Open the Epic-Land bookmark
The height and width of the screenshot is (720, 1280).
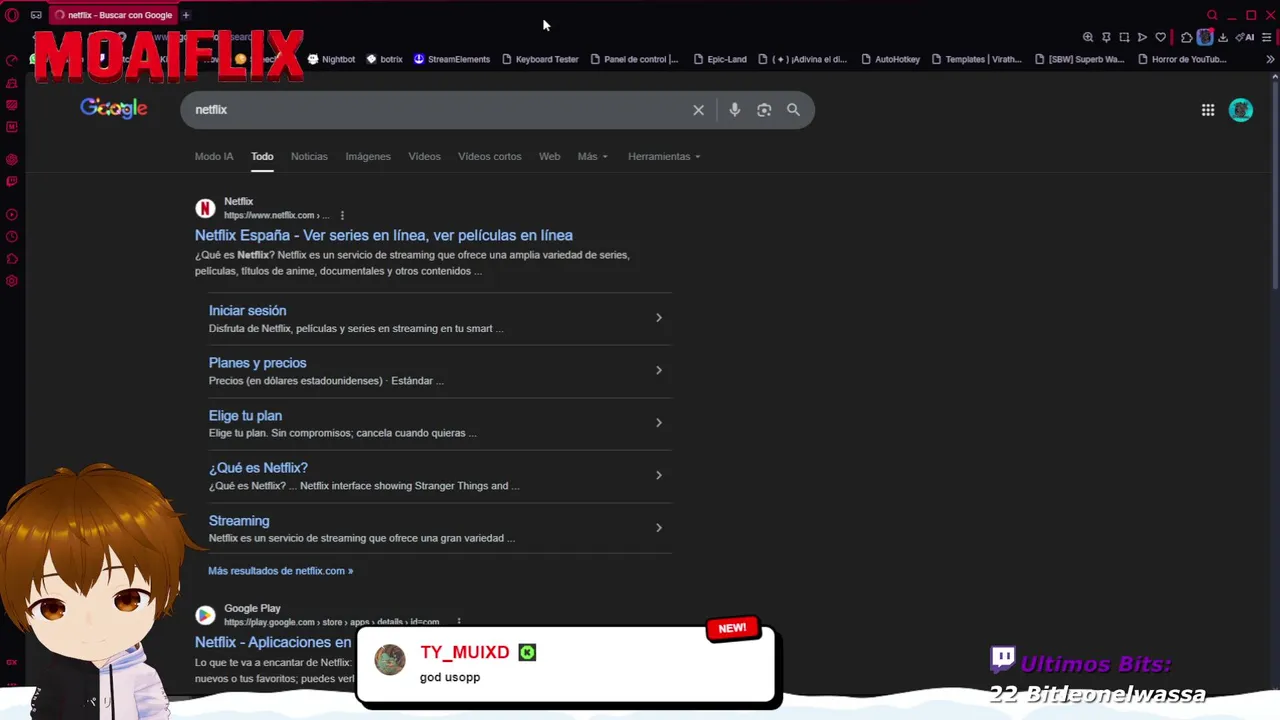click(720, 59)
